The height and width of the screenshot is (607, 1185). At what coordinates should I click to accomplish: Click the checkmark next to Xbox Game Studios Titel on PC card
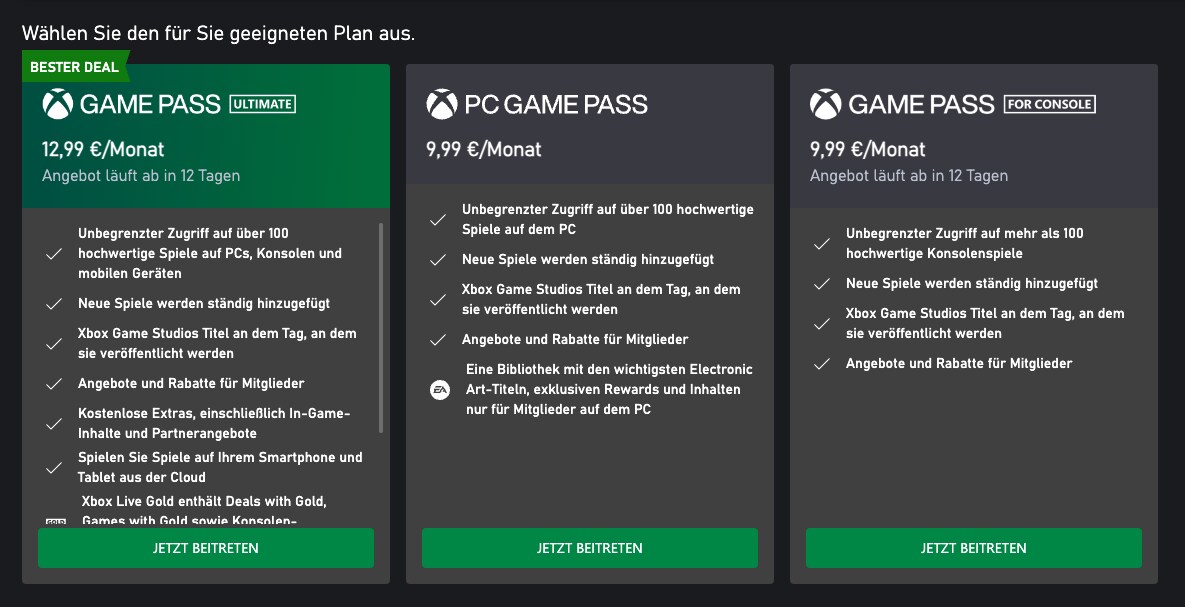point(438,299)
